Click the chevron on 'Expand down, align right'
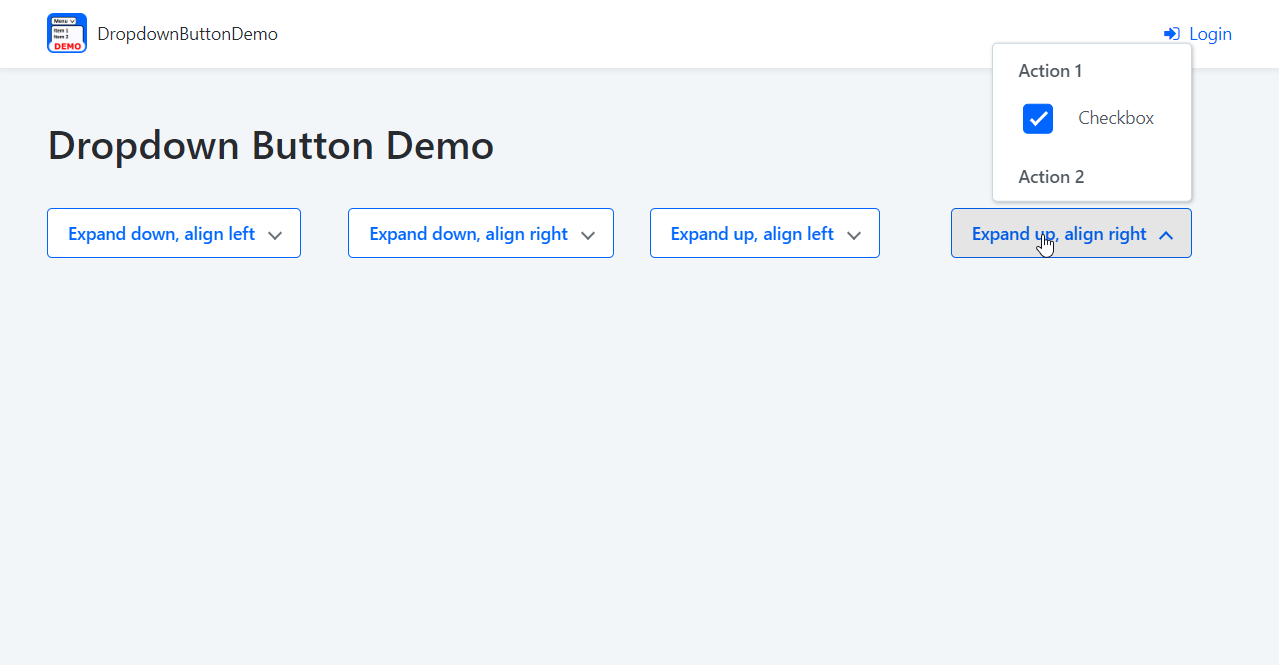This screenshot has width=1279, height=665. pyautogui.click(x=587, y=234)
